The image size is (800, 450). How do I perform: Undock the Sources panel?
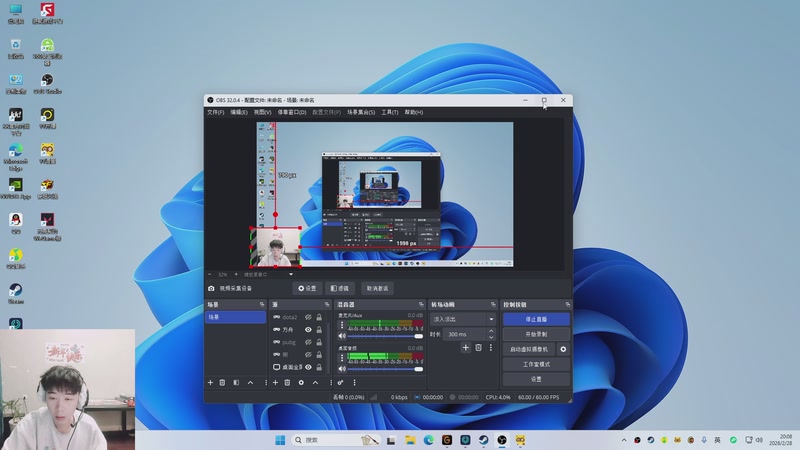(327, 305)
